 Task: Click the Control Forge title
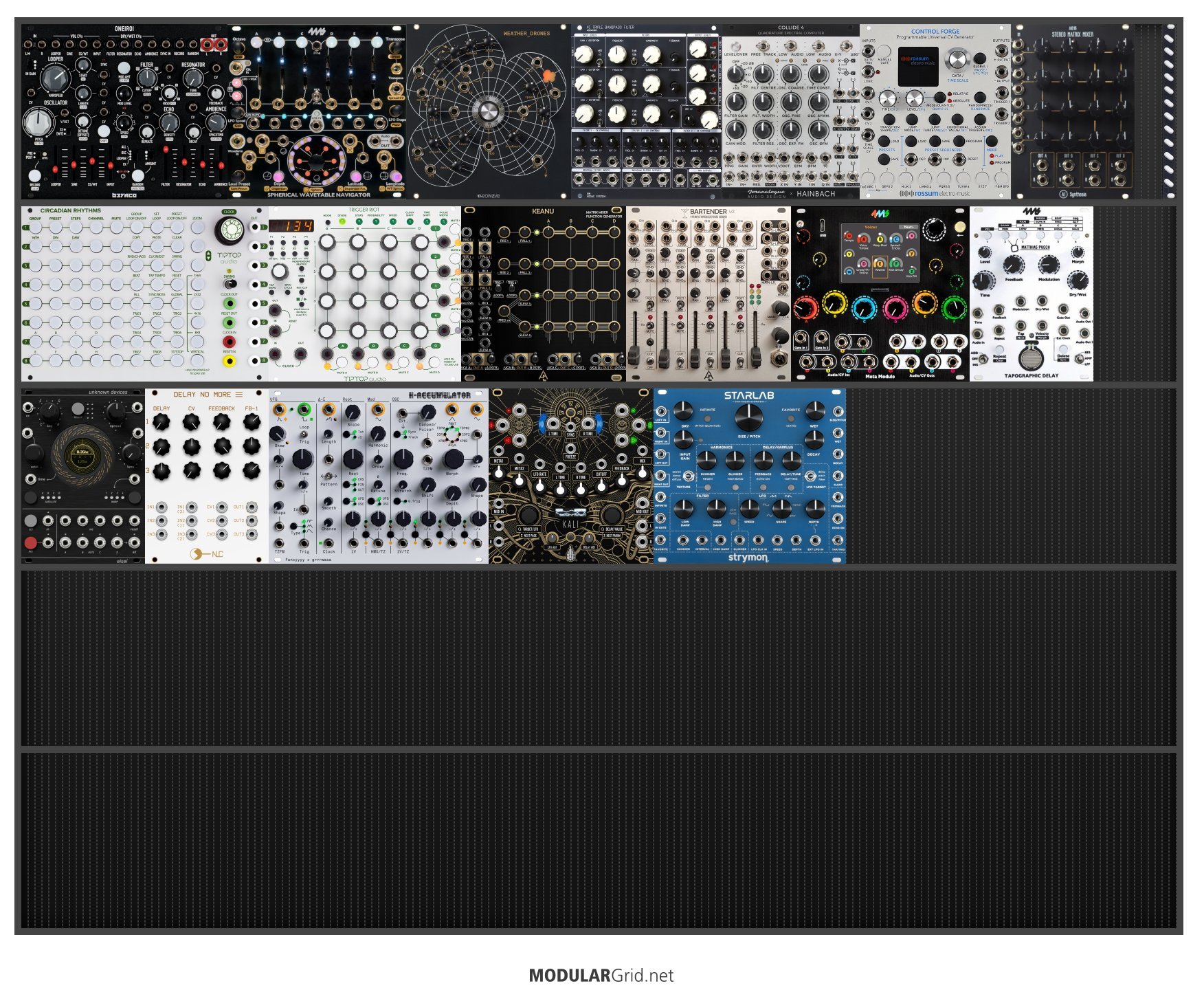tap(935, 32)
